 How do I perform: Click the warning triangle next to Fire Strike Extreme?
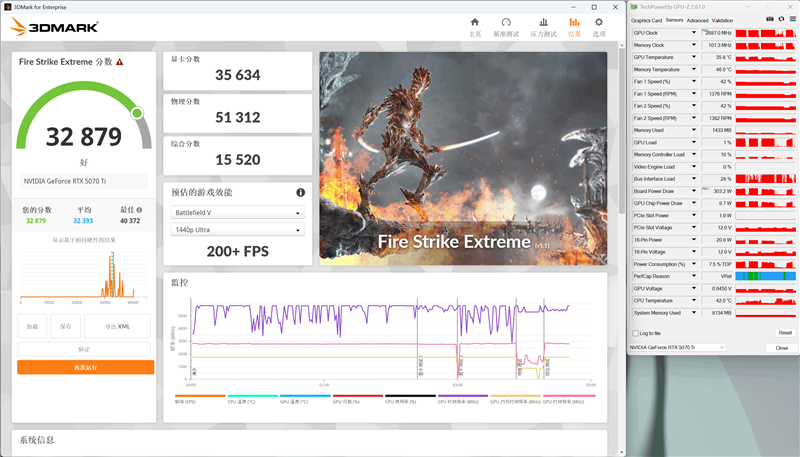pyautogui.click(x=119, y=62)
